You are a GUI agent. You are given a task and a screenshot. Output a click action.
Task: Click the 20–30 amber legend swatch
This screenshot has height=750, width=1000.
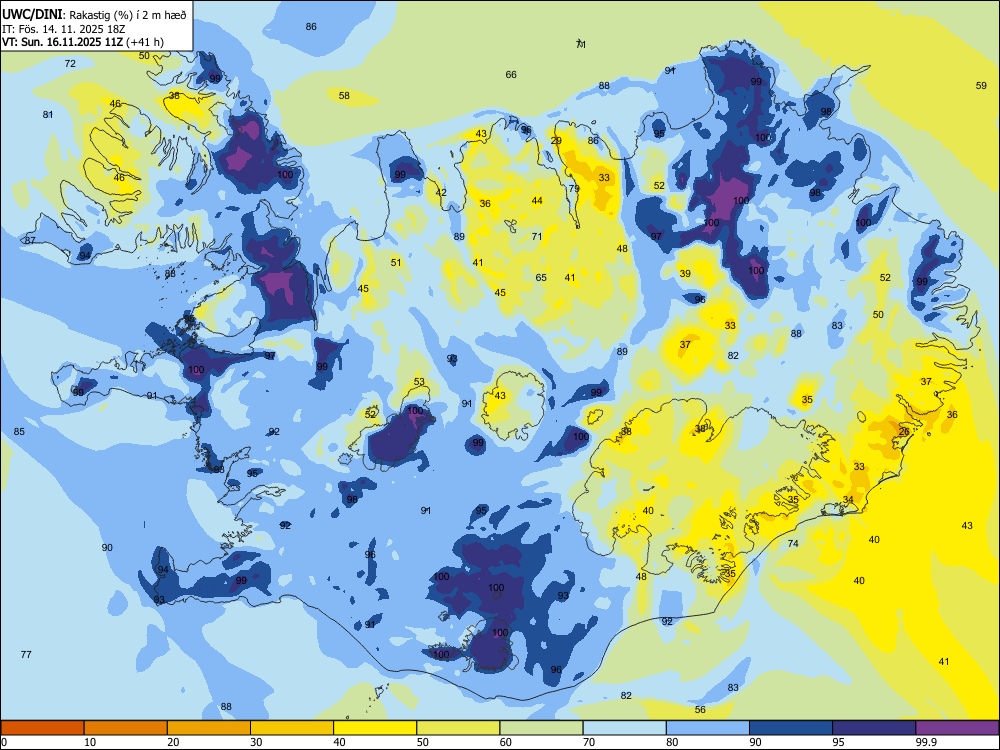[209, 728]
